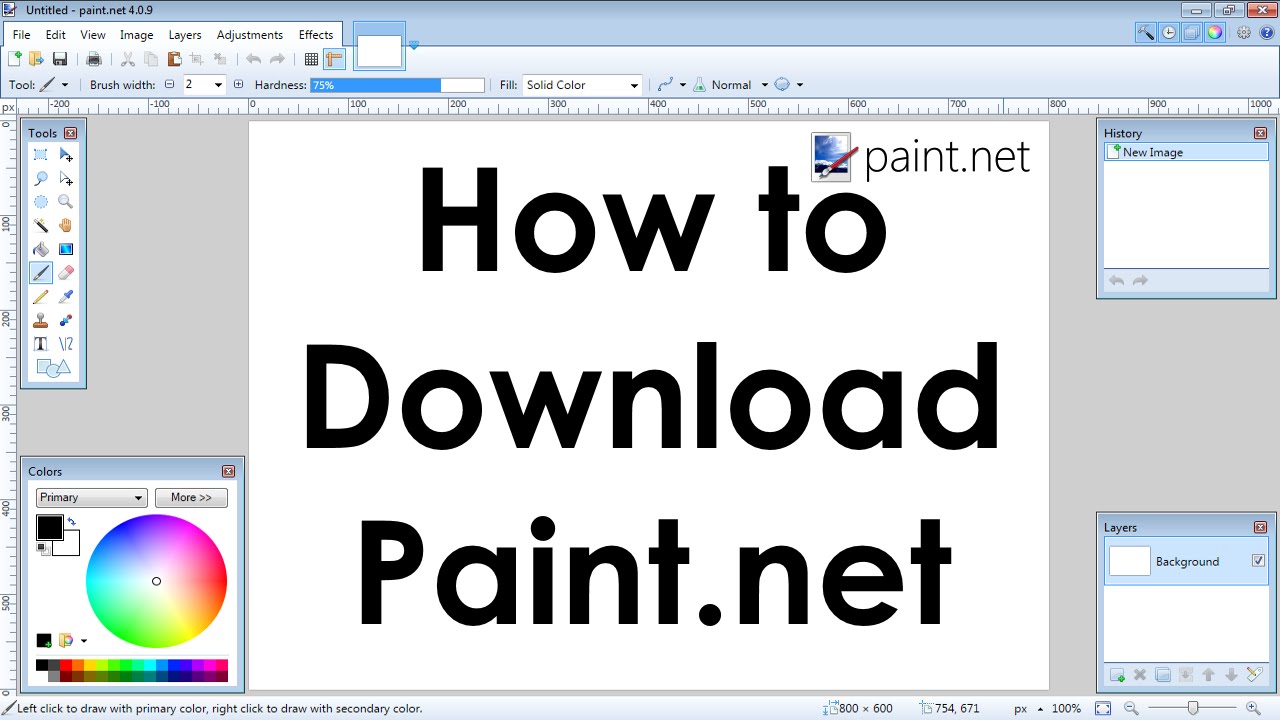Open the View menu

(x=93, y=35)
